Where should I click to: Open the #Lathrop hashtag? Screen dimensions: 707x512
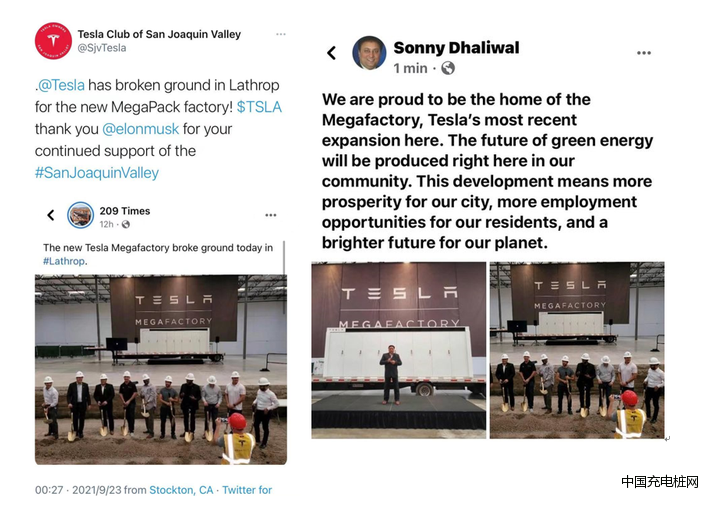point(65,261)
